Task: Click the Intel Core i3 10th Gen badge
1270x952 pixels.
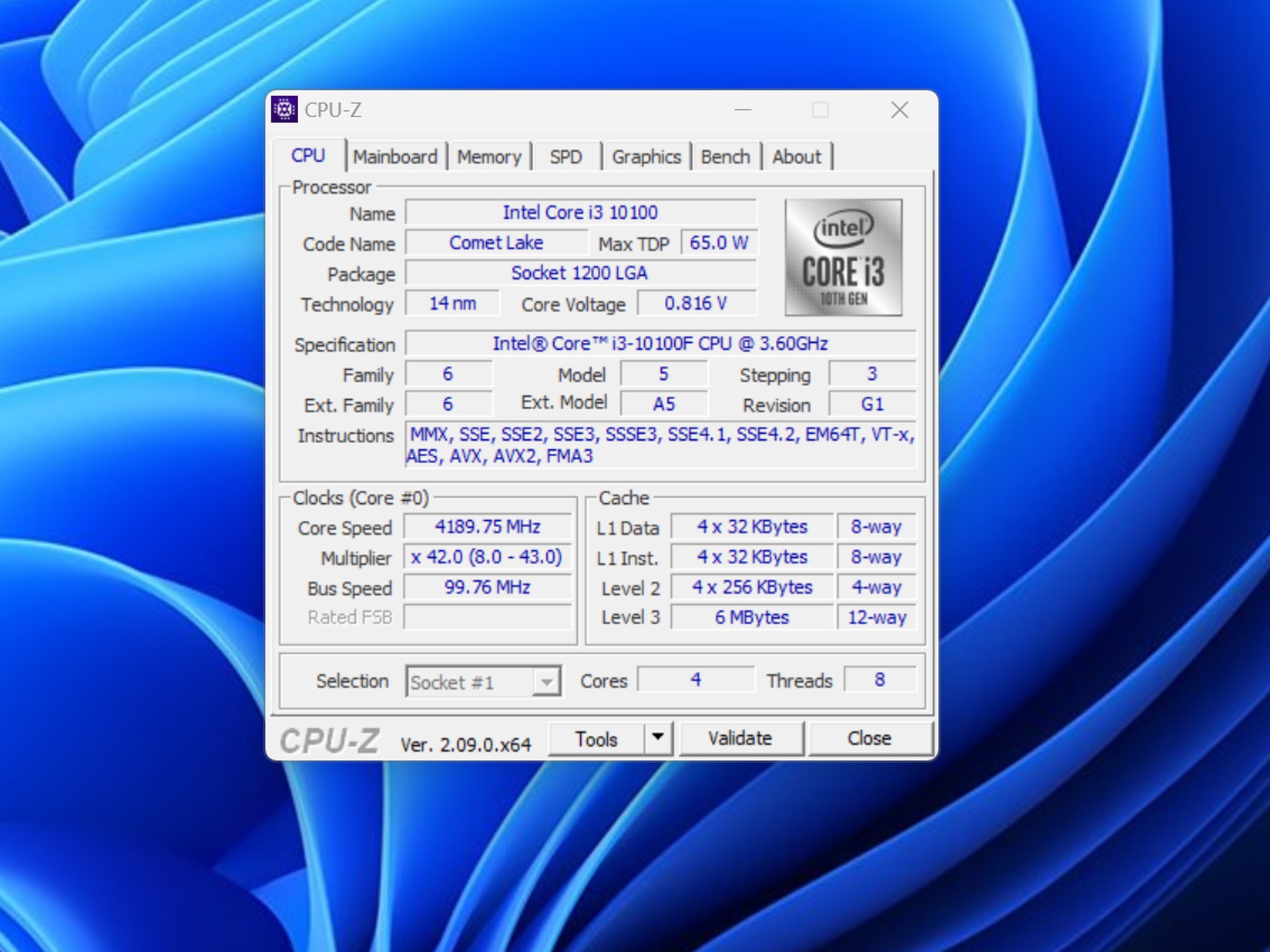Action: (843, 257)
